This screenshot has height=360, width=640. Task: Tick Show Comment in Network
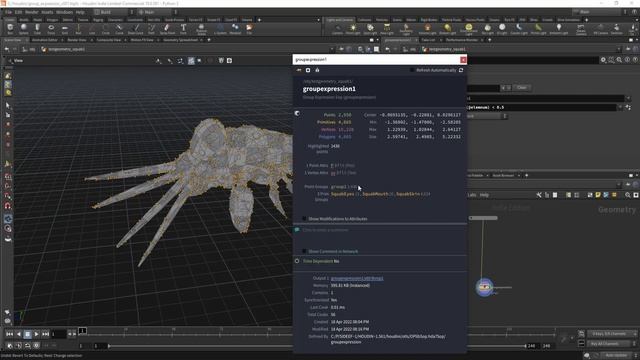304,251
